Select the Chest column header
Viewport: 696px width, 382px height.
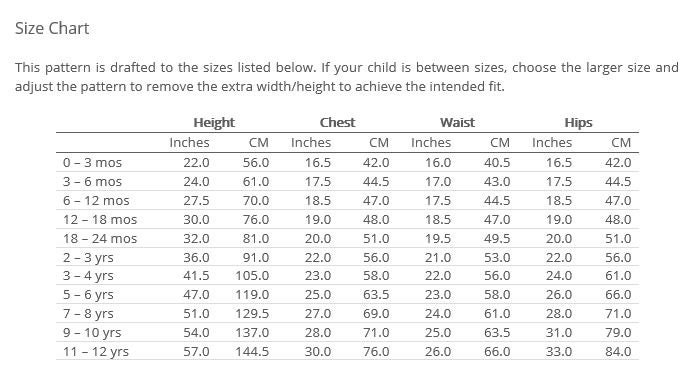coord(337,122)
